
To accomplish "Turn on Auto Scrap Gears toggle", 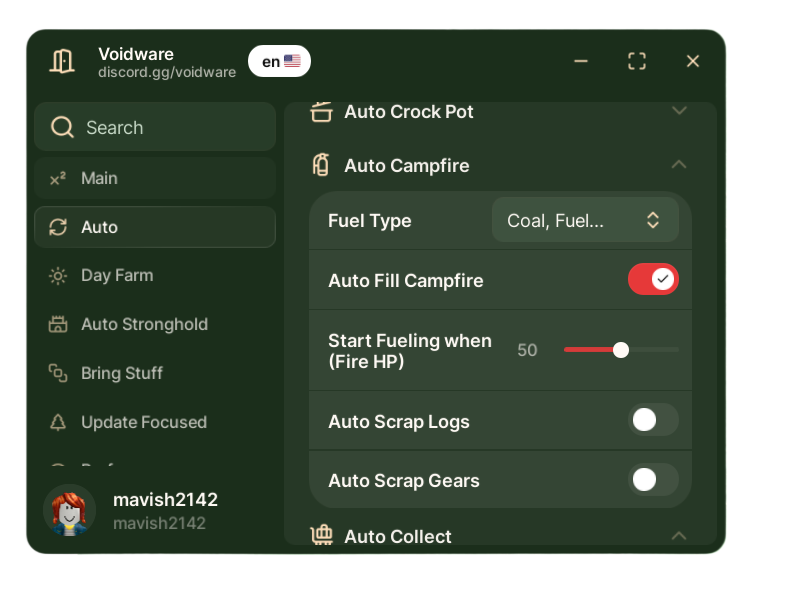I will 653,480.
